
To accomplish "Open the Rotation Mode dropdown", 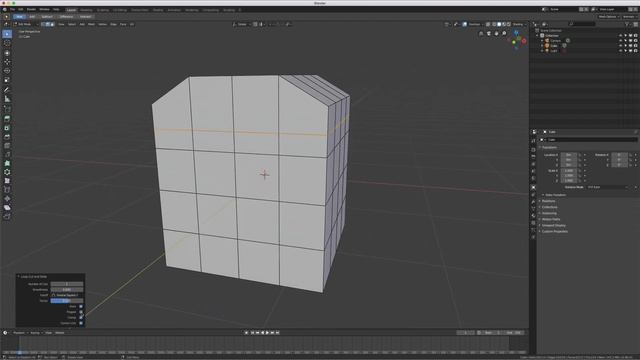I will [x=609, y=187].
